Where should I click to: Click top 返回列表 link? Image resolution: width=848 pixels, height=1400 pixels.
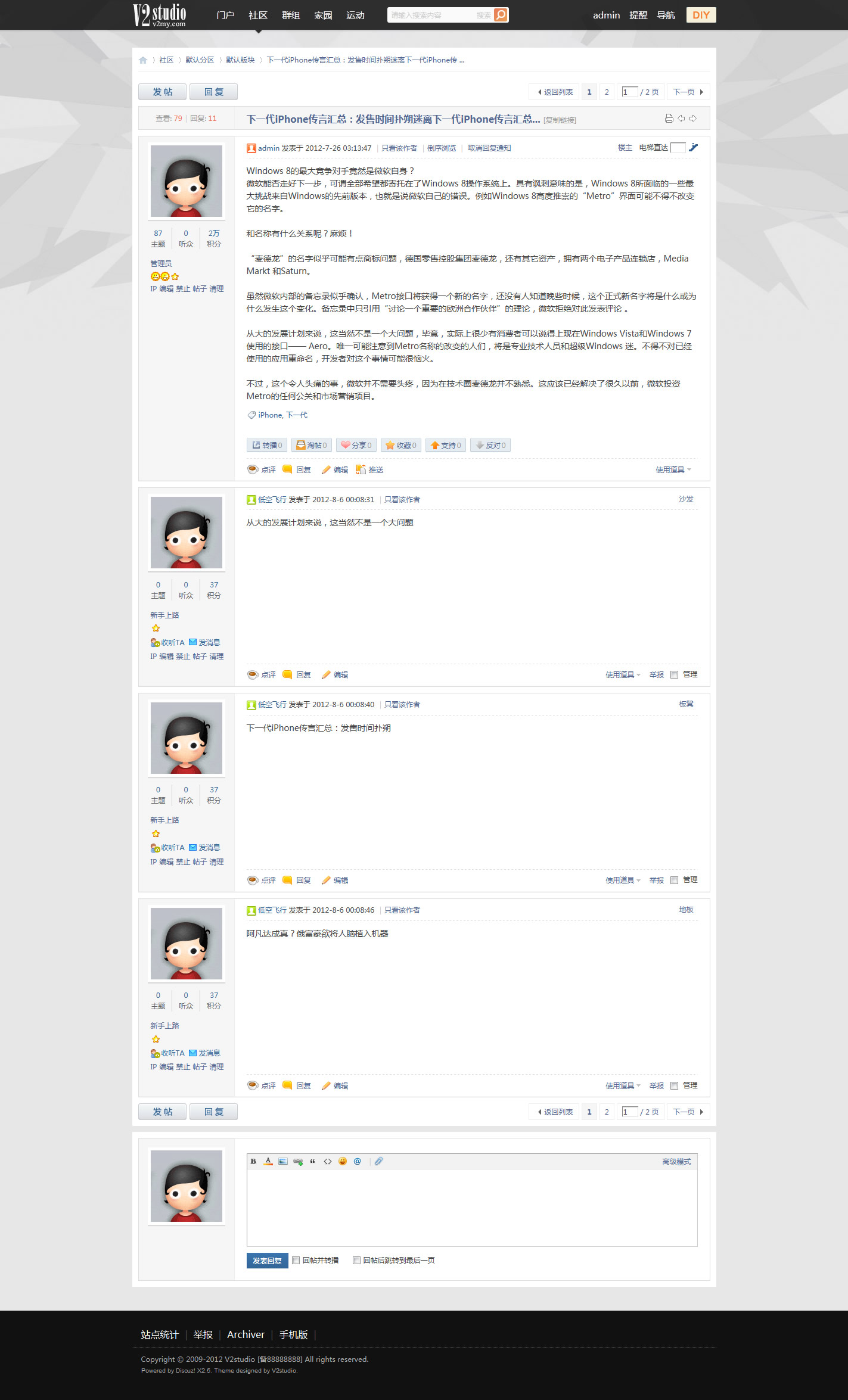click(x=554, y=92)
